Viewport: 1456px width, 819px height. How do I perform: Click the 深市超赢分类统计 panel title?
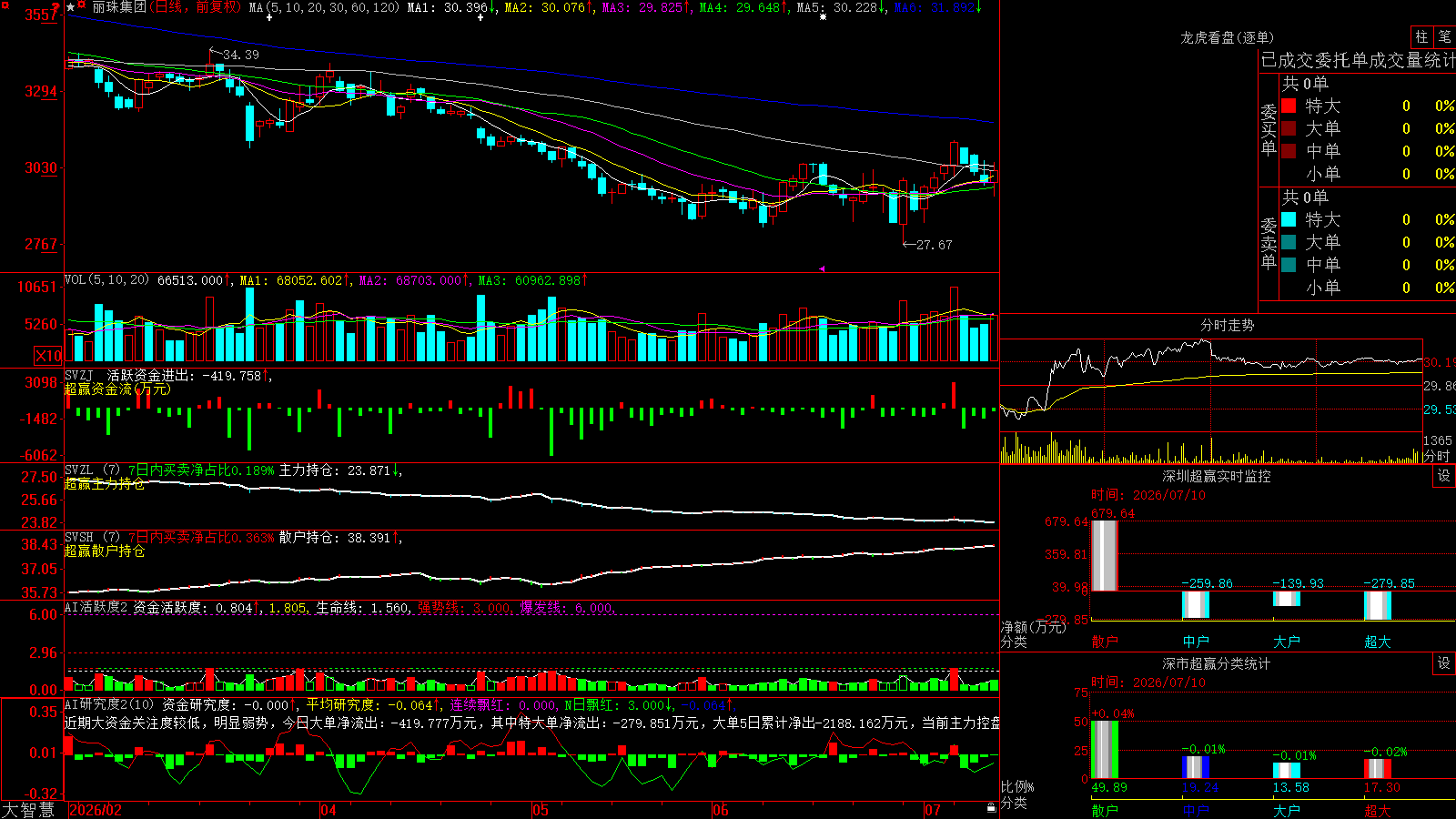(1217, 663)
